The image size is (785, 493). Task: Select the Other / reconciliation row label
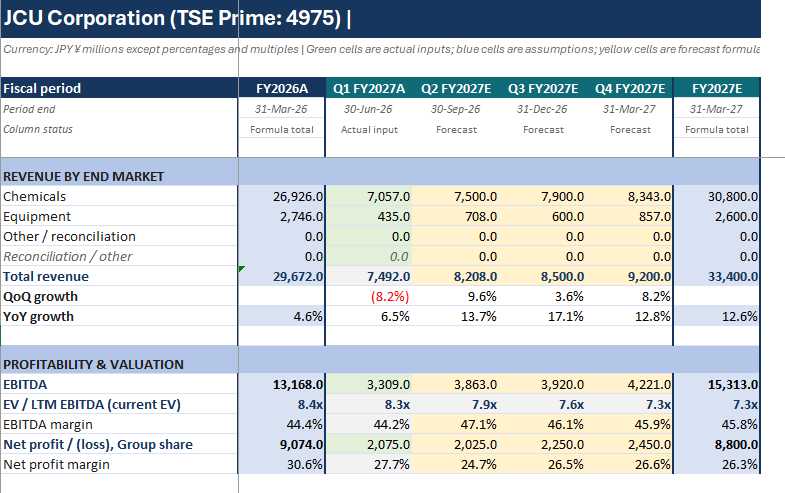tap(119, 236)
